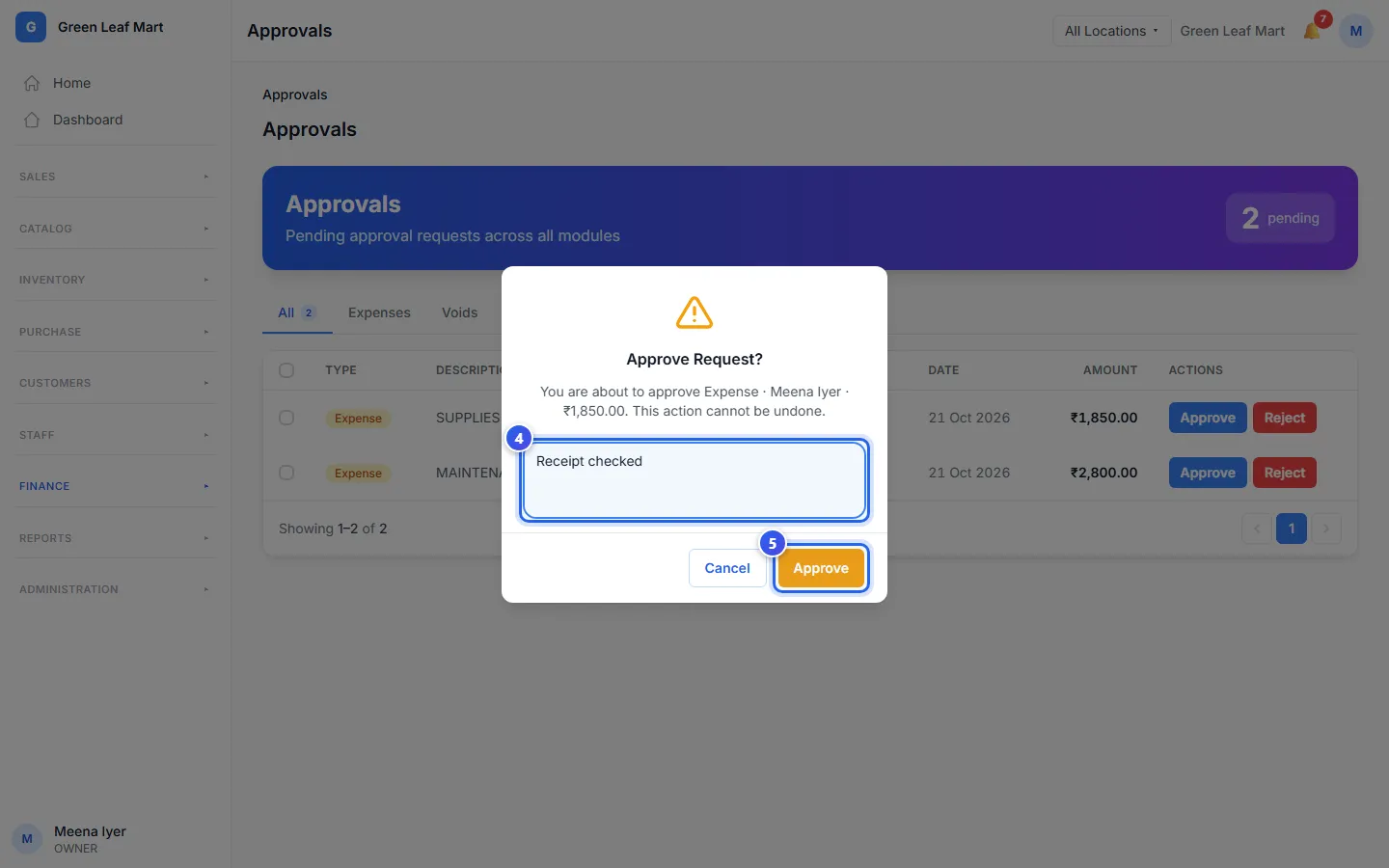Click the Receipt checked note field
The height and width of the screenshot is (868, 1389).
[694, 479]
